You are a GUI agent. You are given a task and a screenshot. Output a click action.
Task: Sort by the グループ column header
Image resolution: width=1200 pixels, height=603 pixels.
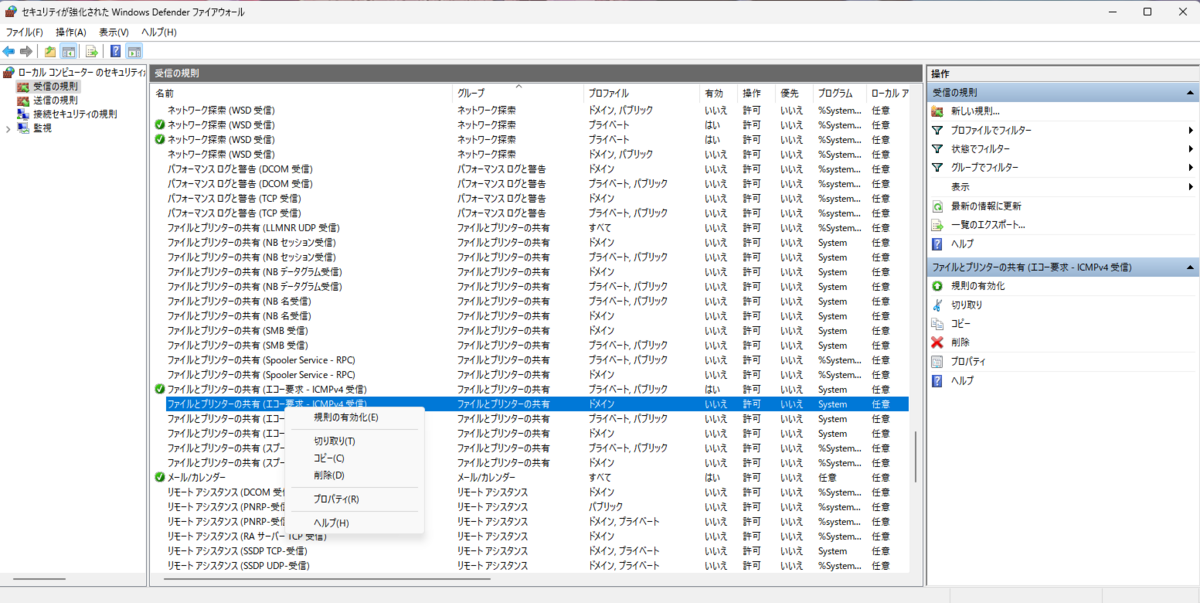(x=519, y=93)
